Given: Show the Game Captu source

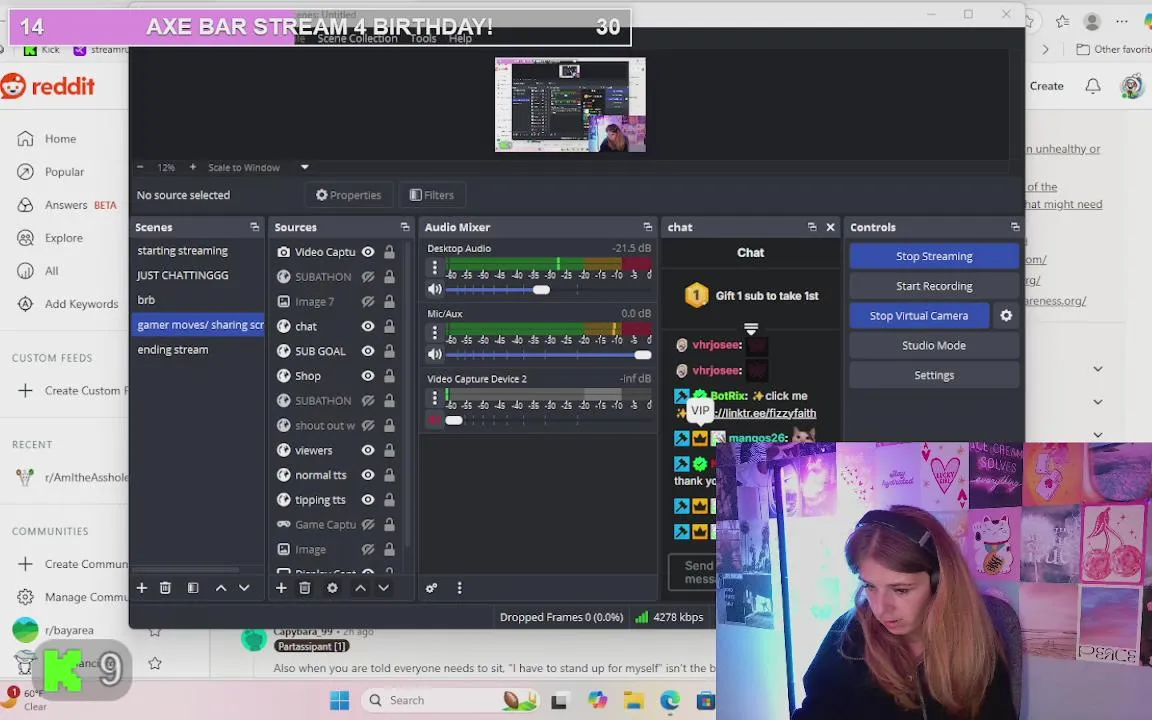Looking at the screenshot, I should click(x=368, y=525).
